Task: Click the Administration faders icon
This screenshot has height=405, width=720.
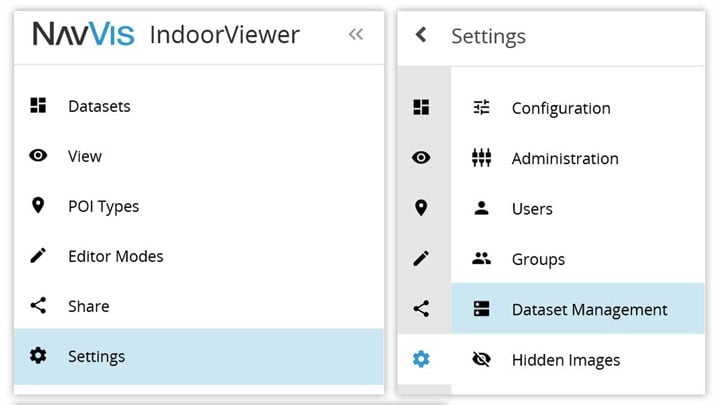Action: 481,158
